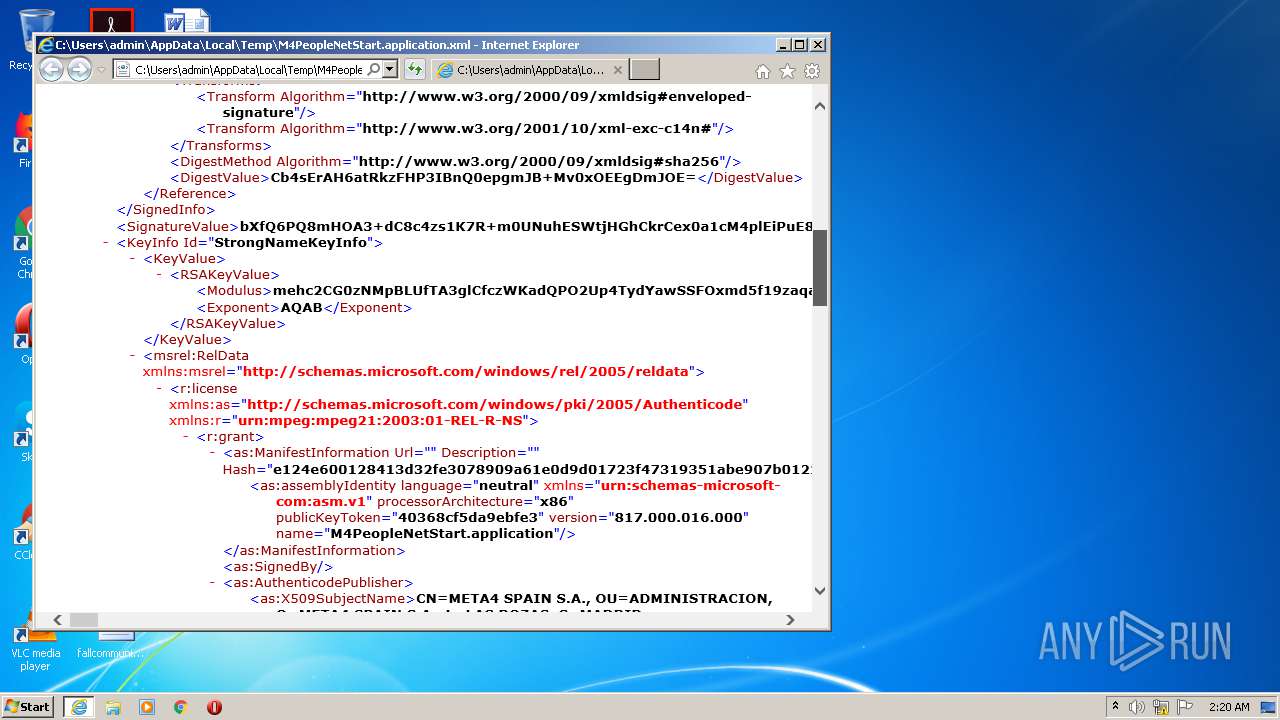Open a new blank tab
This screenshot has width=1280, height=720.
645,70
